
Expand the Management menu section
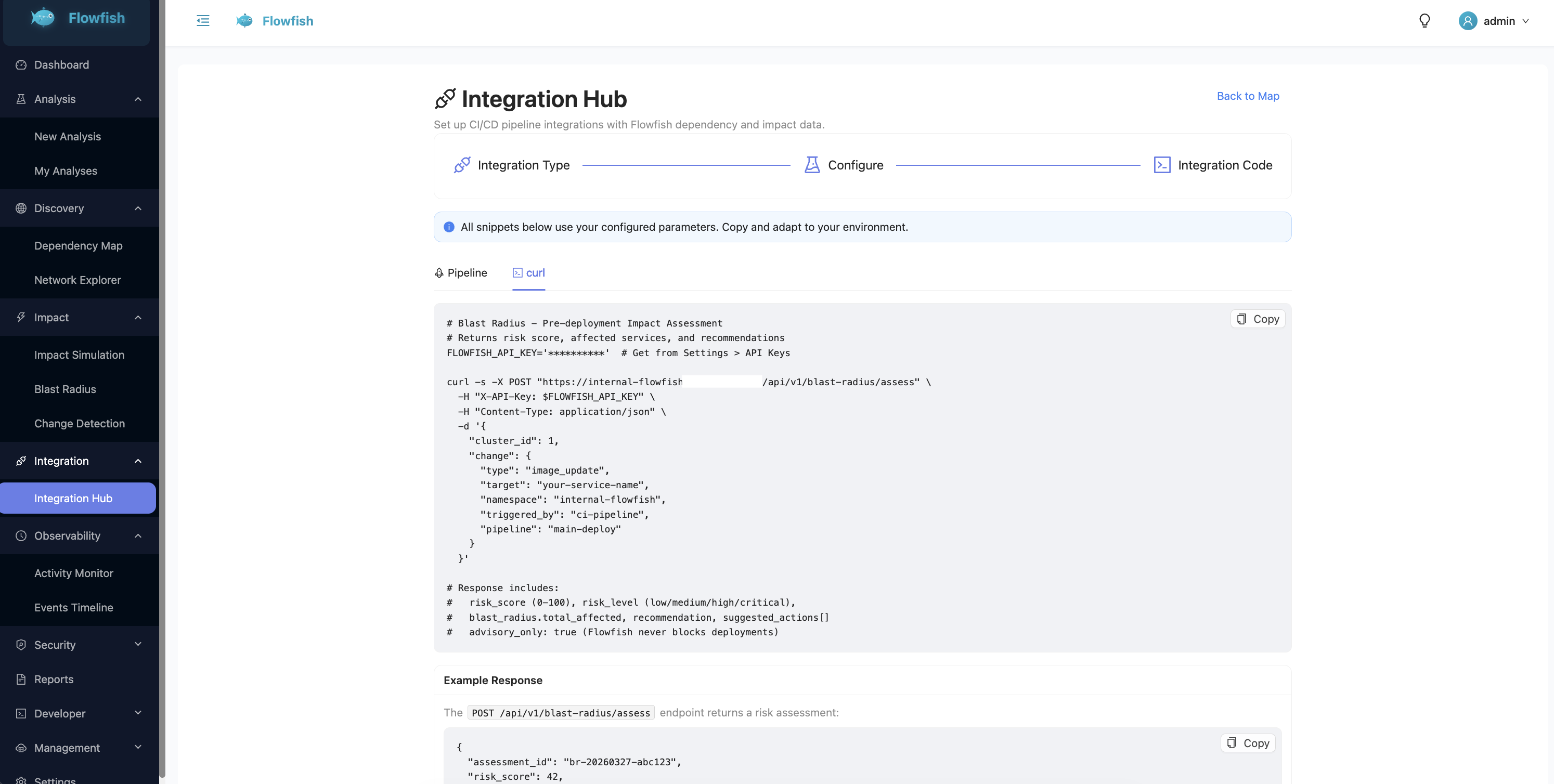click(x=138, y=747)
